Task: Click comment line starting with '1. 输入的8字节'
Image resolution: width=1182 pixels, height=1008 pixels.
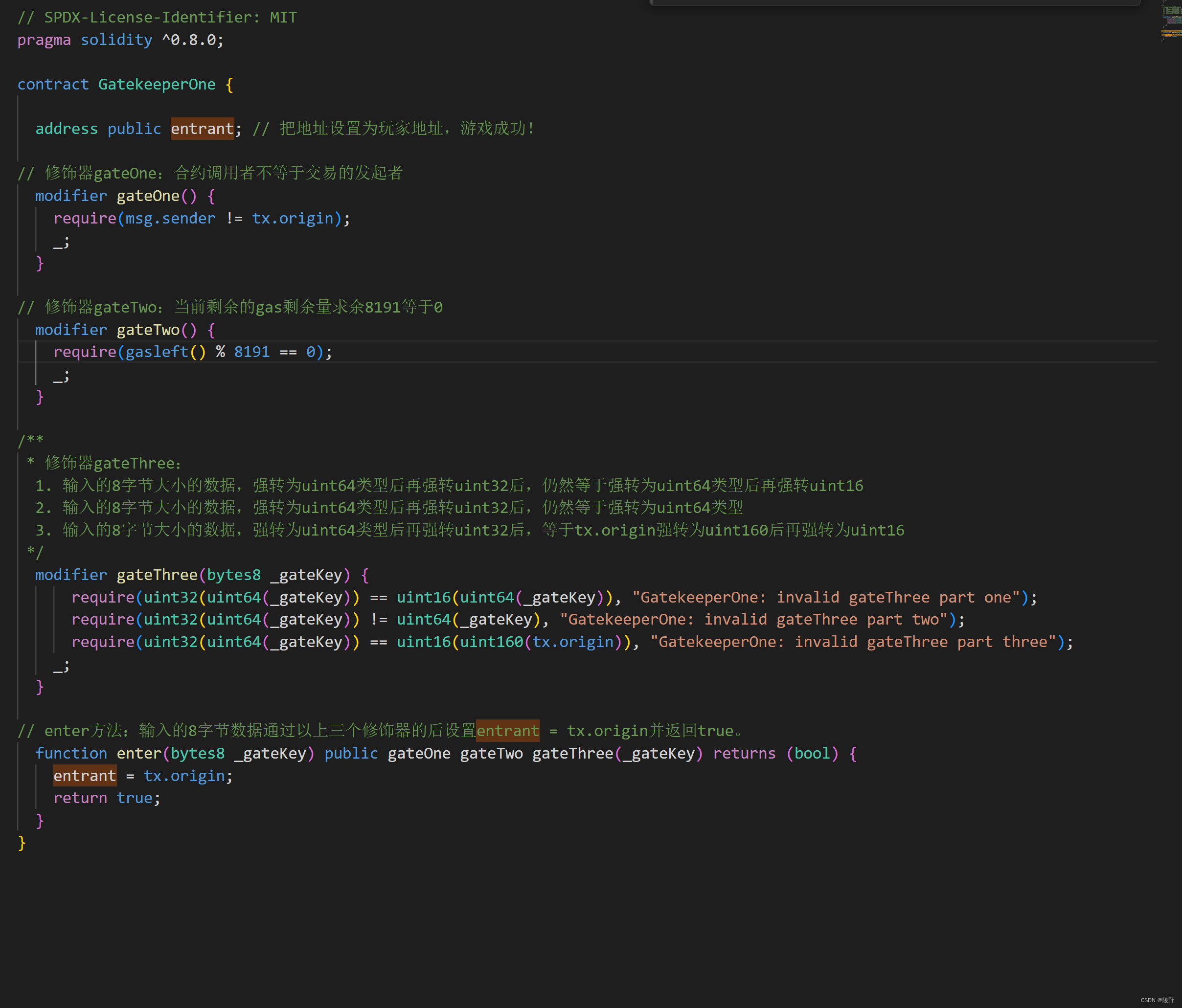Action: 450,485
